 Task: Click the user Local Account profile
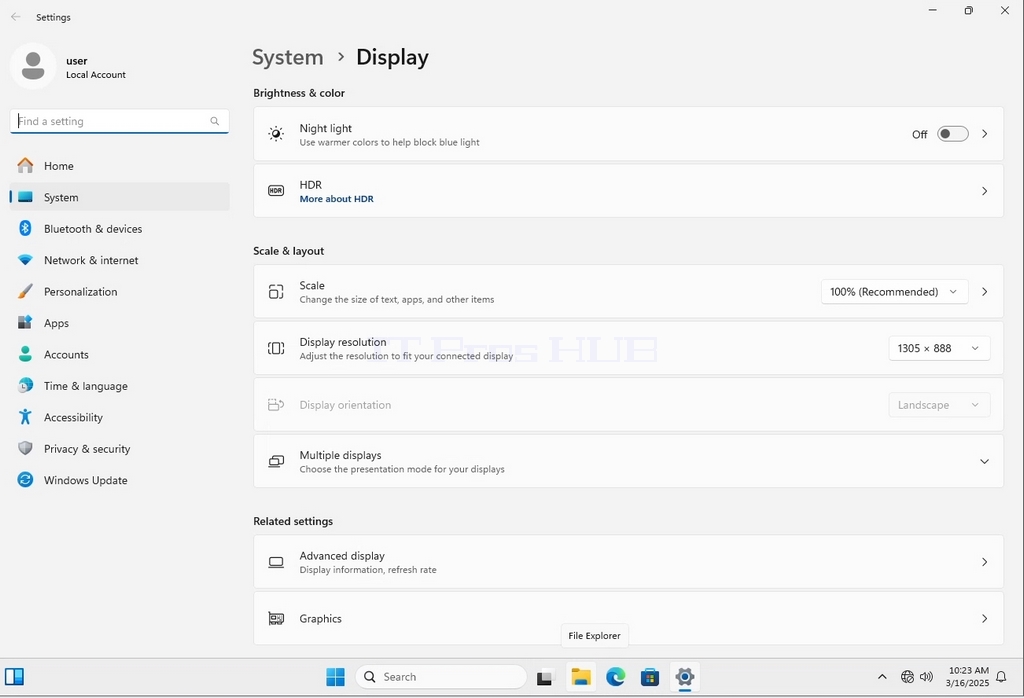pyautogui.click(x=69, y=67)
